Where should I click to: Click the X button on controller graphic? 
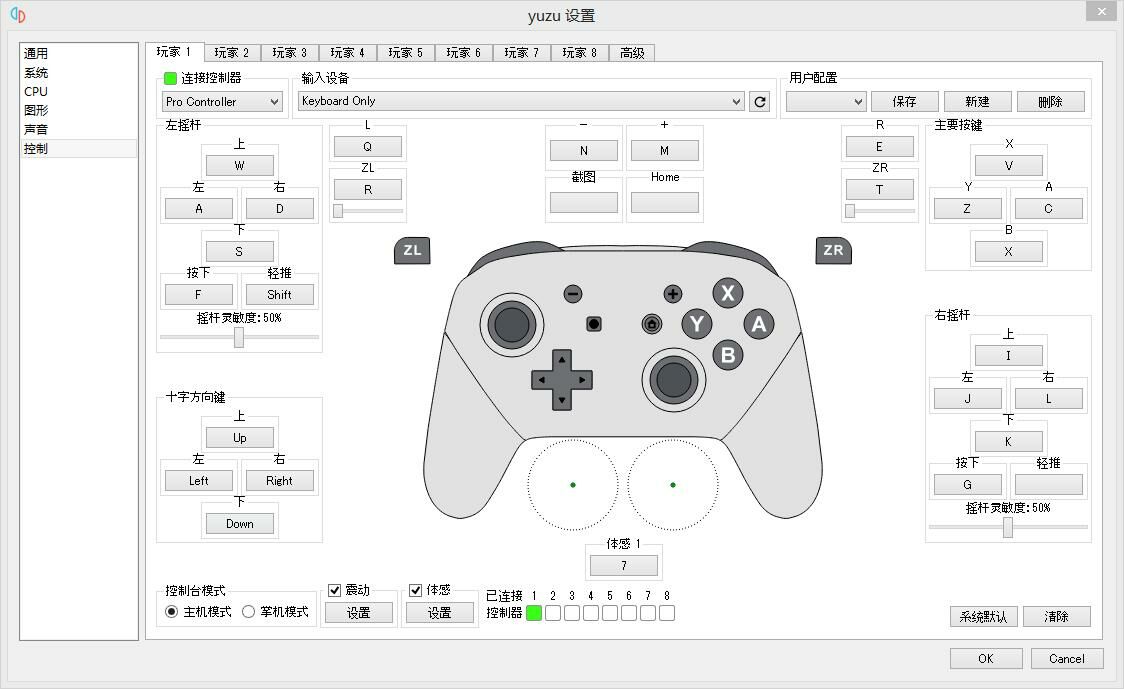coord(727,294)
